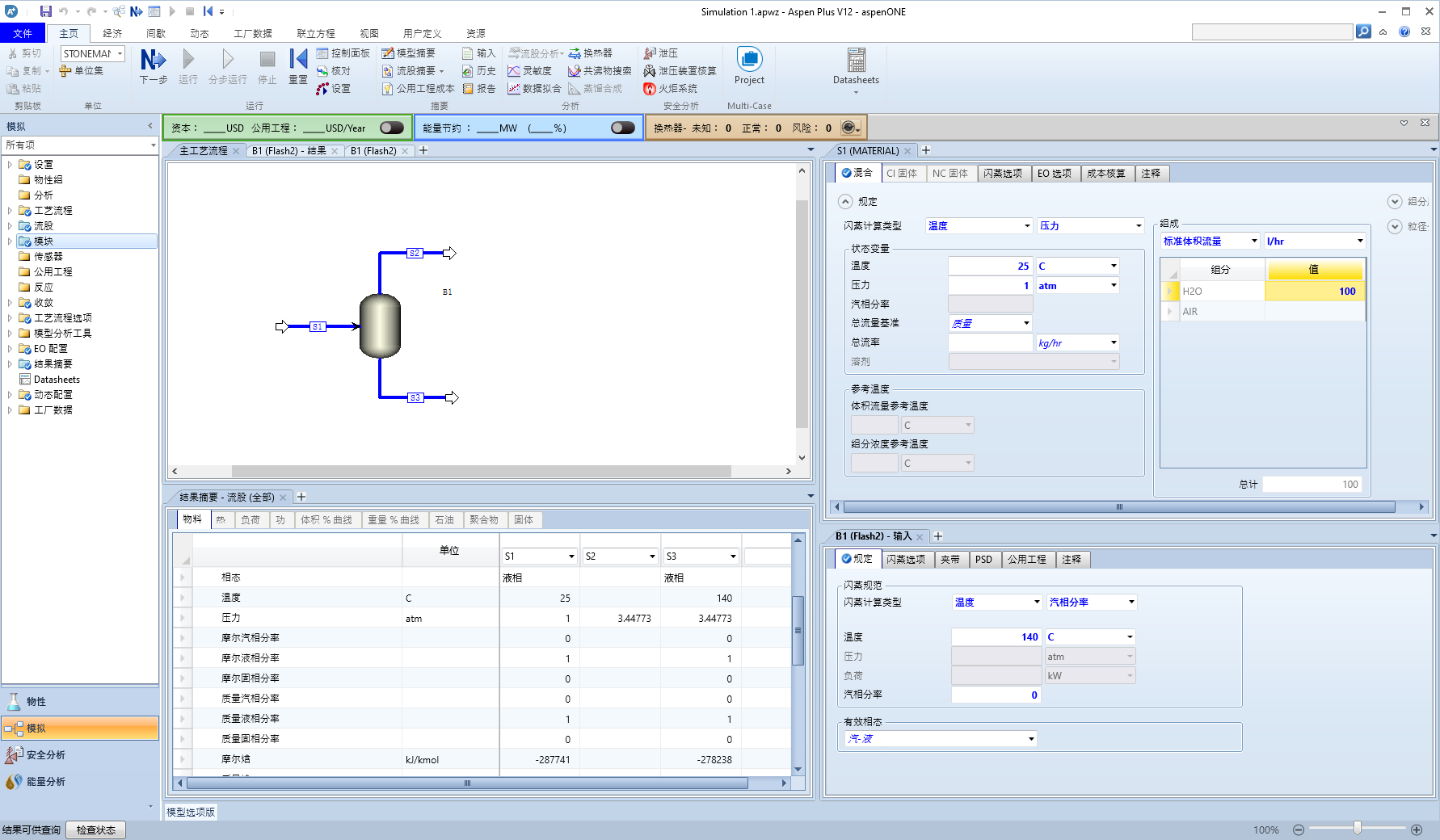Click run Settings (设置) icon in ribbon
The image size is (1440, 840).
click(x=334, y=89)
